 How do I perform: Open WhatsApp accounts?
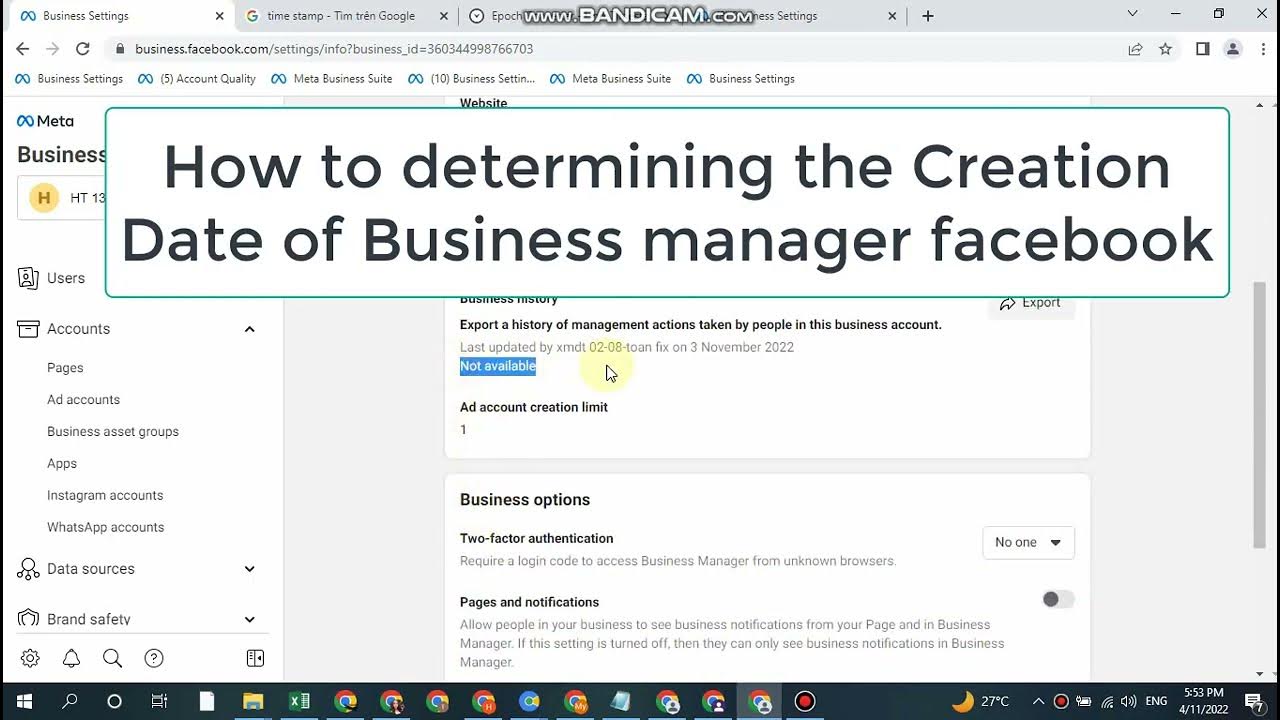(x=105, y=528)
